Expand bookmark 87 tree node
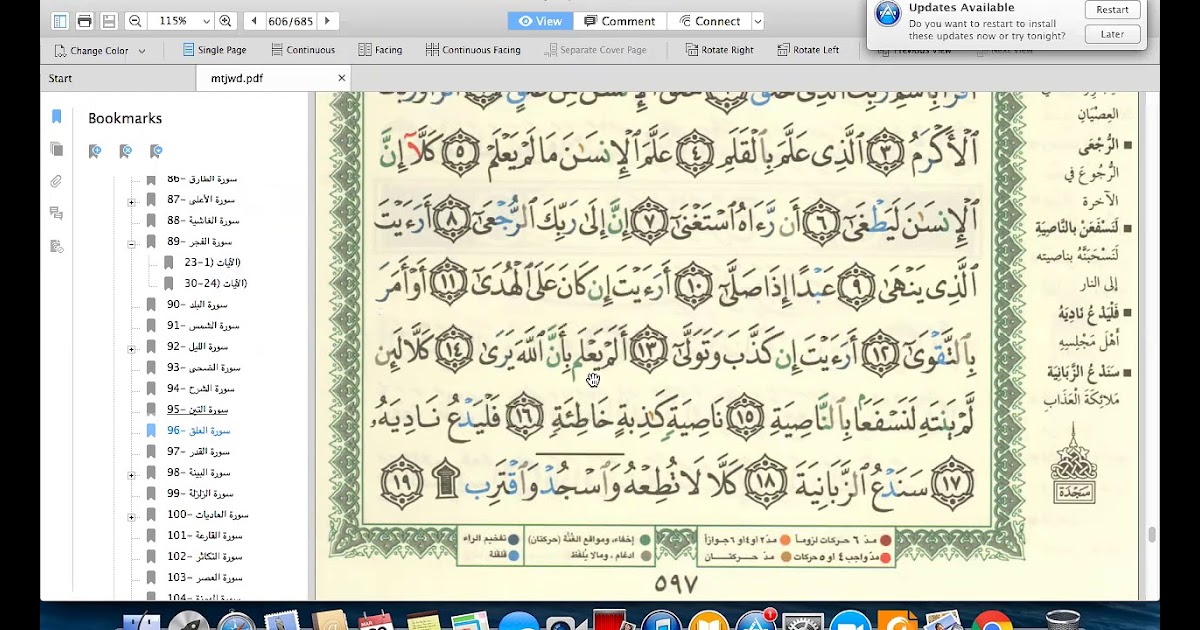This screenshot has height=630, width=1200. [131, 201]
